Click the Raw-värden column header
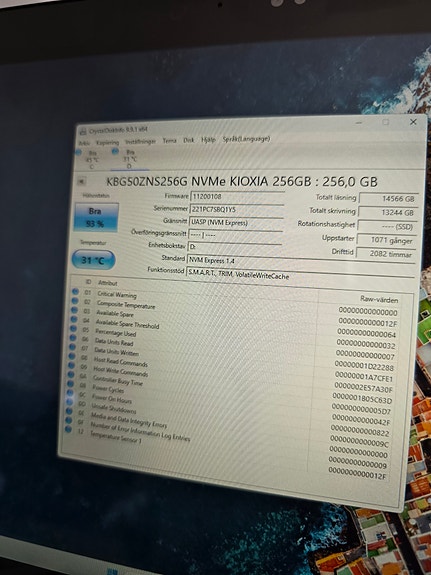 click(x=379, y=300)
